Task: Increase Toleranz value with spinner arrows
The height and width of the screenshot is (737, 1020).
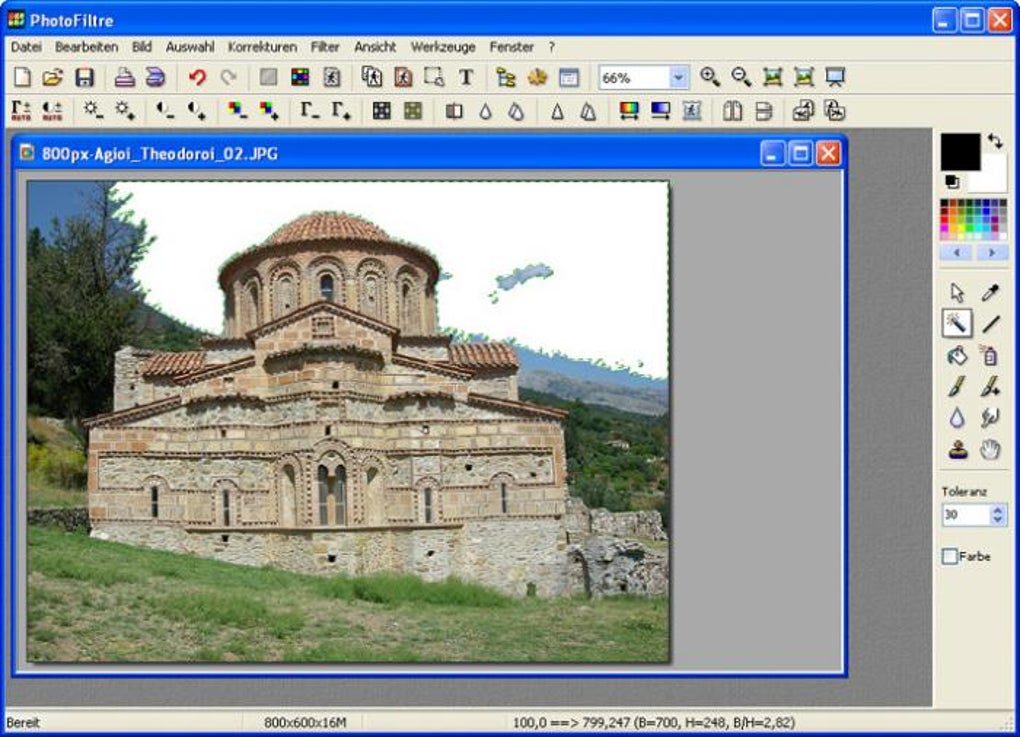Action: click(998, 509)
